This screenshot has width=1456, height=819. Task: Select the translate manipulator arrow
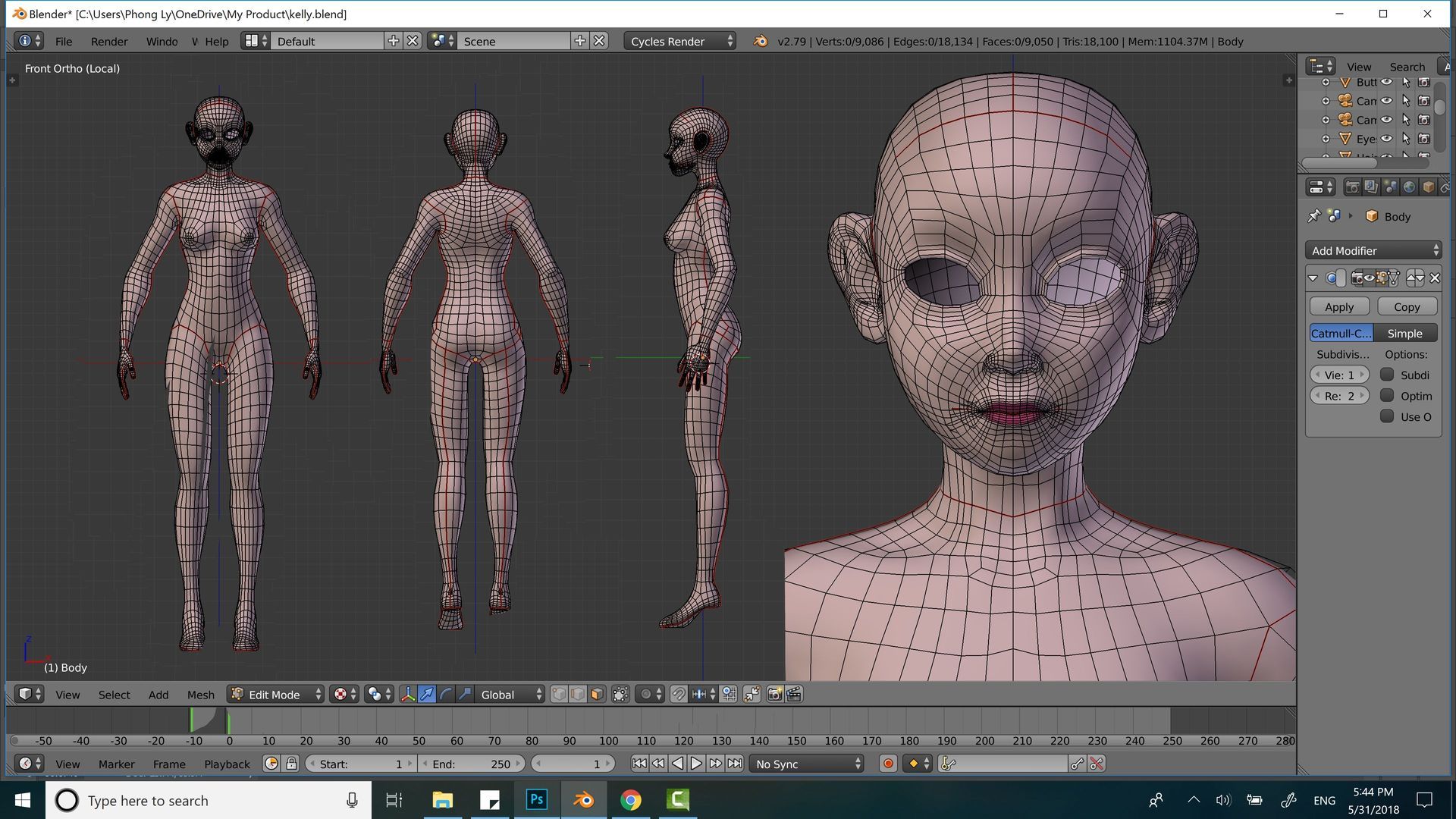[x=427, y=695]
